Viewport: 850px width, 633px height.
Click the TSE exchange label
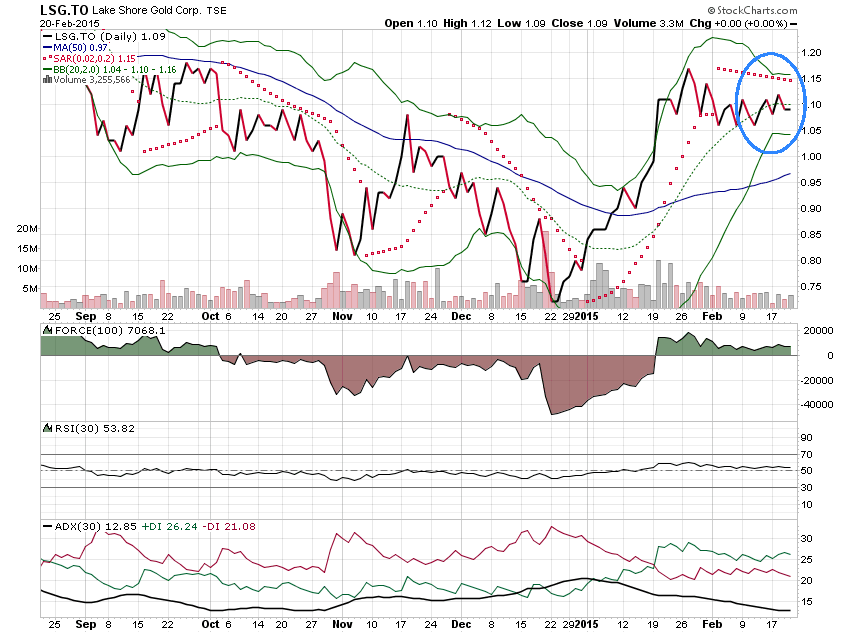tap(216, 11)
